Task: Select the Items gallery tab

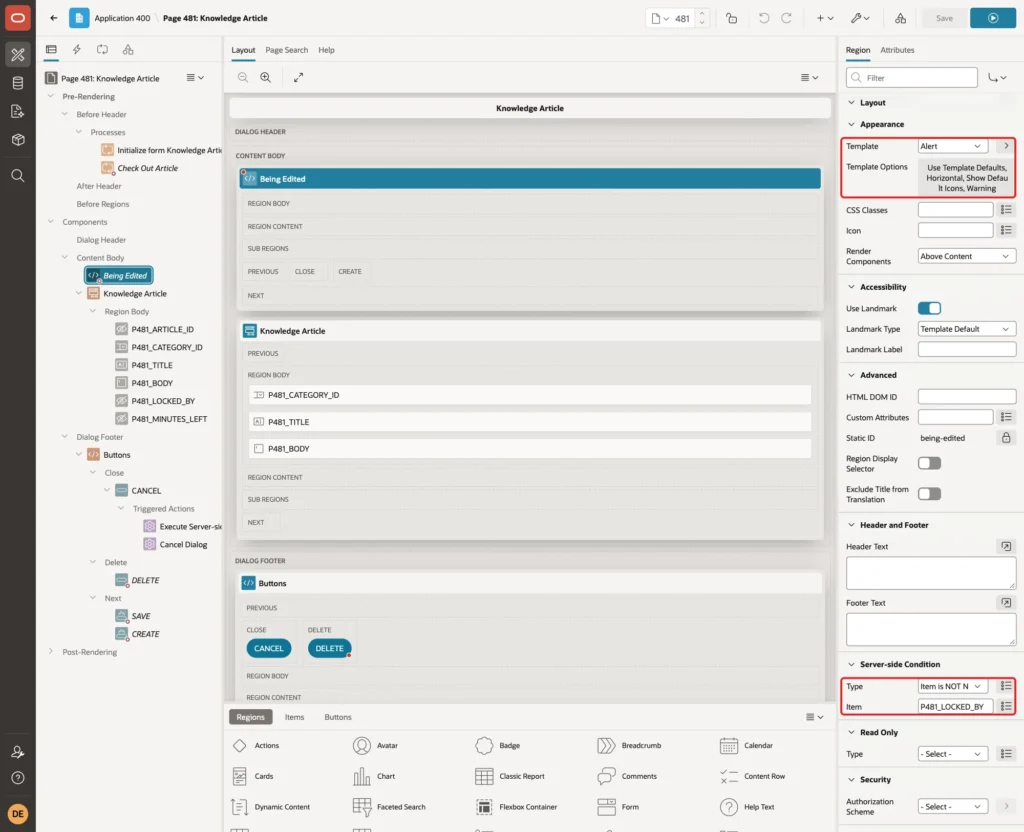Action: pos(294,717)
